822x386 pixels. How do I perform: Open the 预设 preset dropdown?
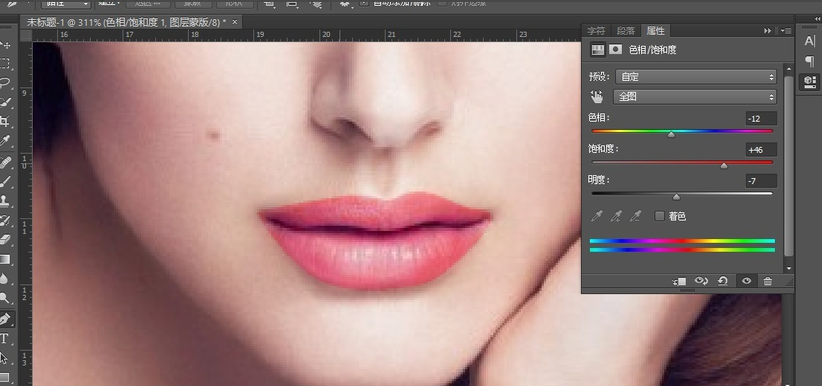point(696,77)
